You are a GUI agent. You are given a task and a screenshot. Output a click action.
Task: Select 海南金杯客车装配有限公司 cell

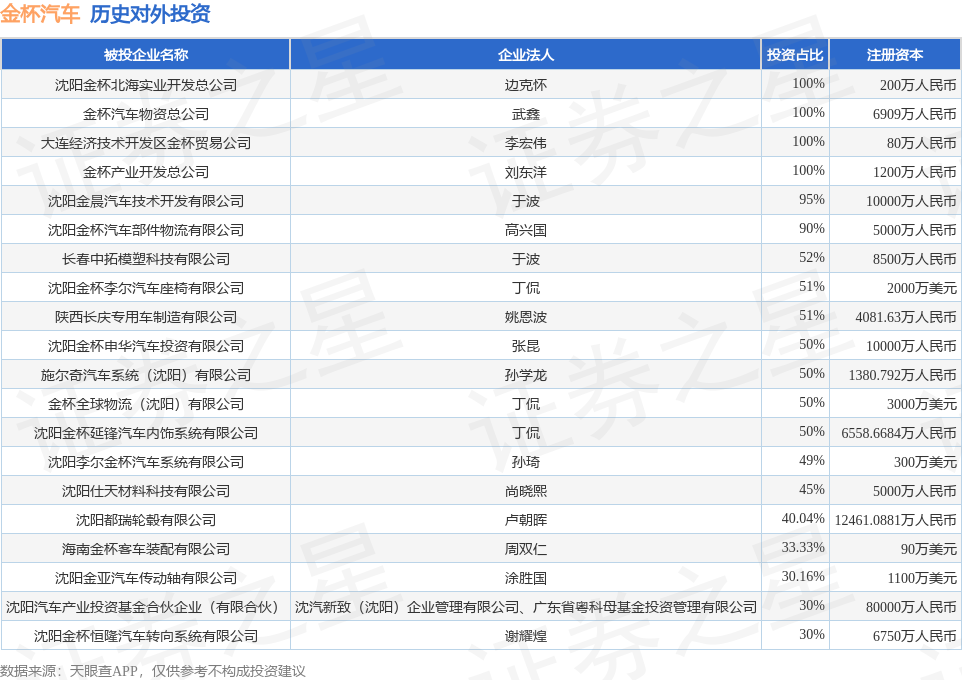tap(145, 549)
